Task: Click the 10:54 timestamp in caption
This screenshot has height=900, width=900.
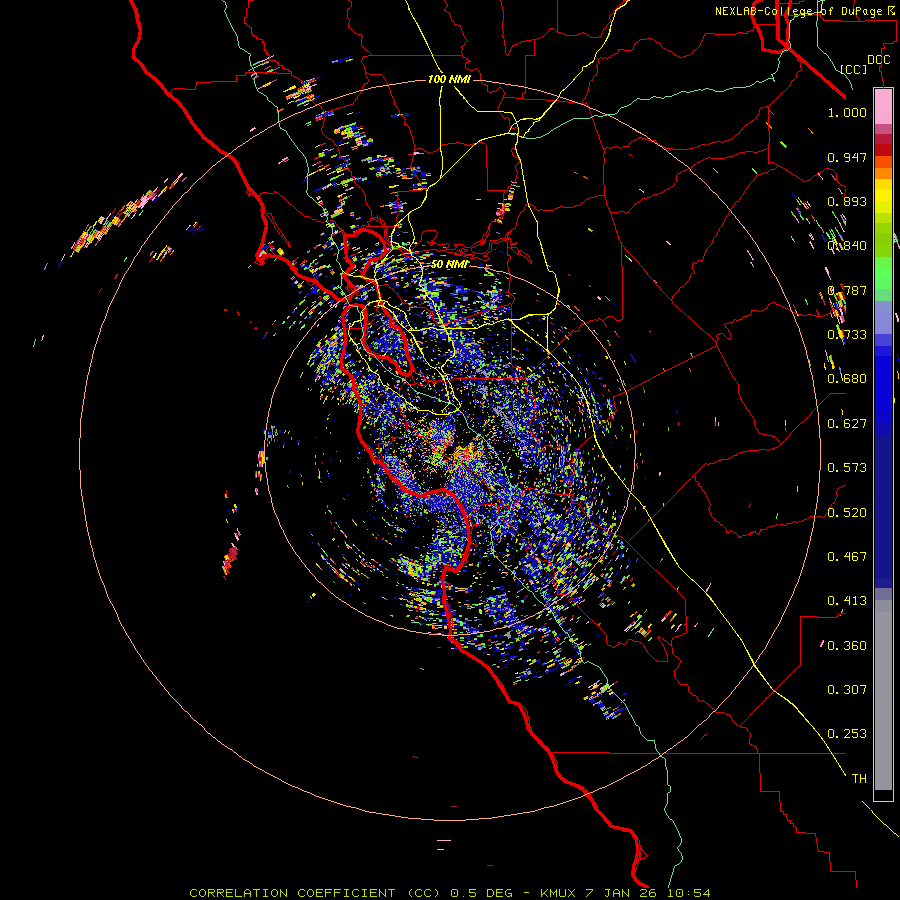Action: point(688,893)
